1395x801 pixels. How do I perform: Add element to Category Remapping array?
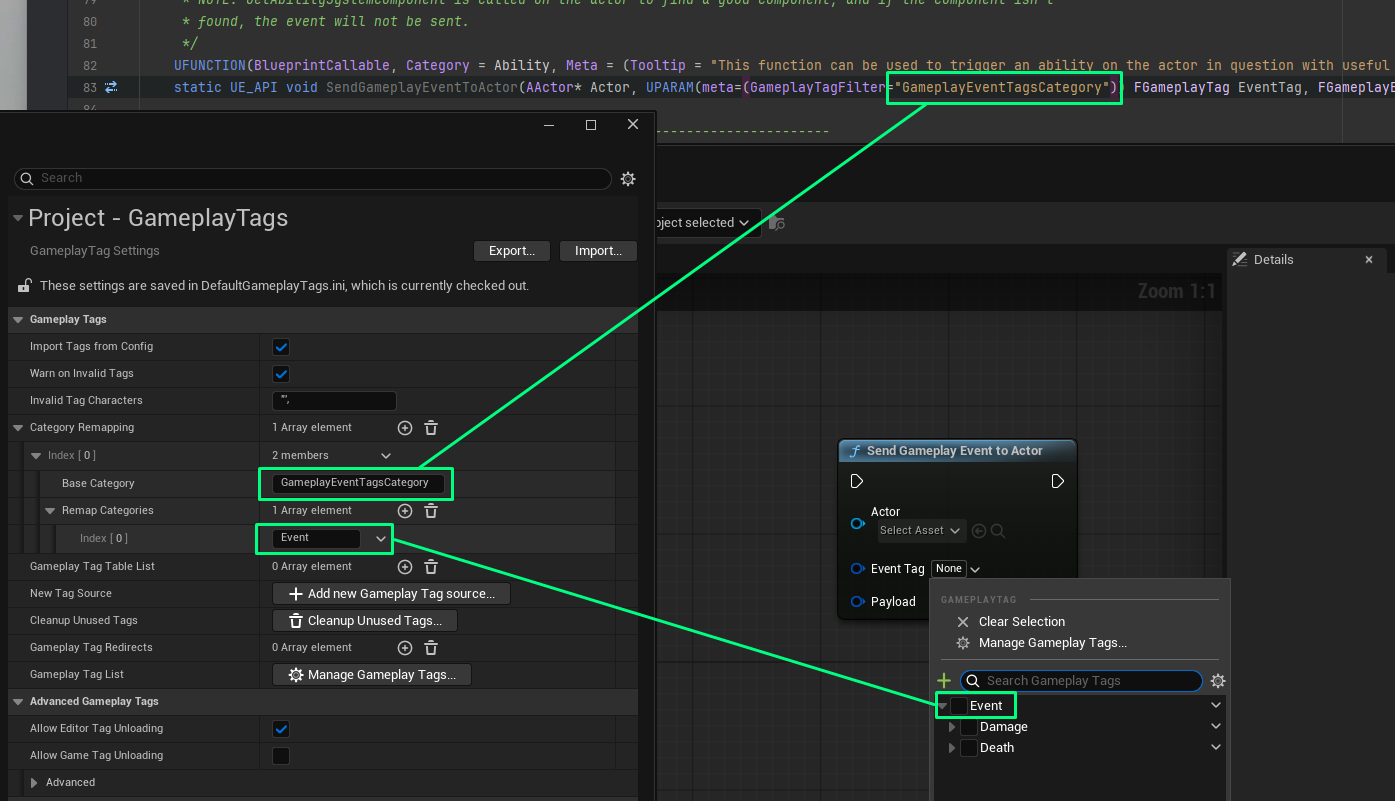[x=405, y=428]
